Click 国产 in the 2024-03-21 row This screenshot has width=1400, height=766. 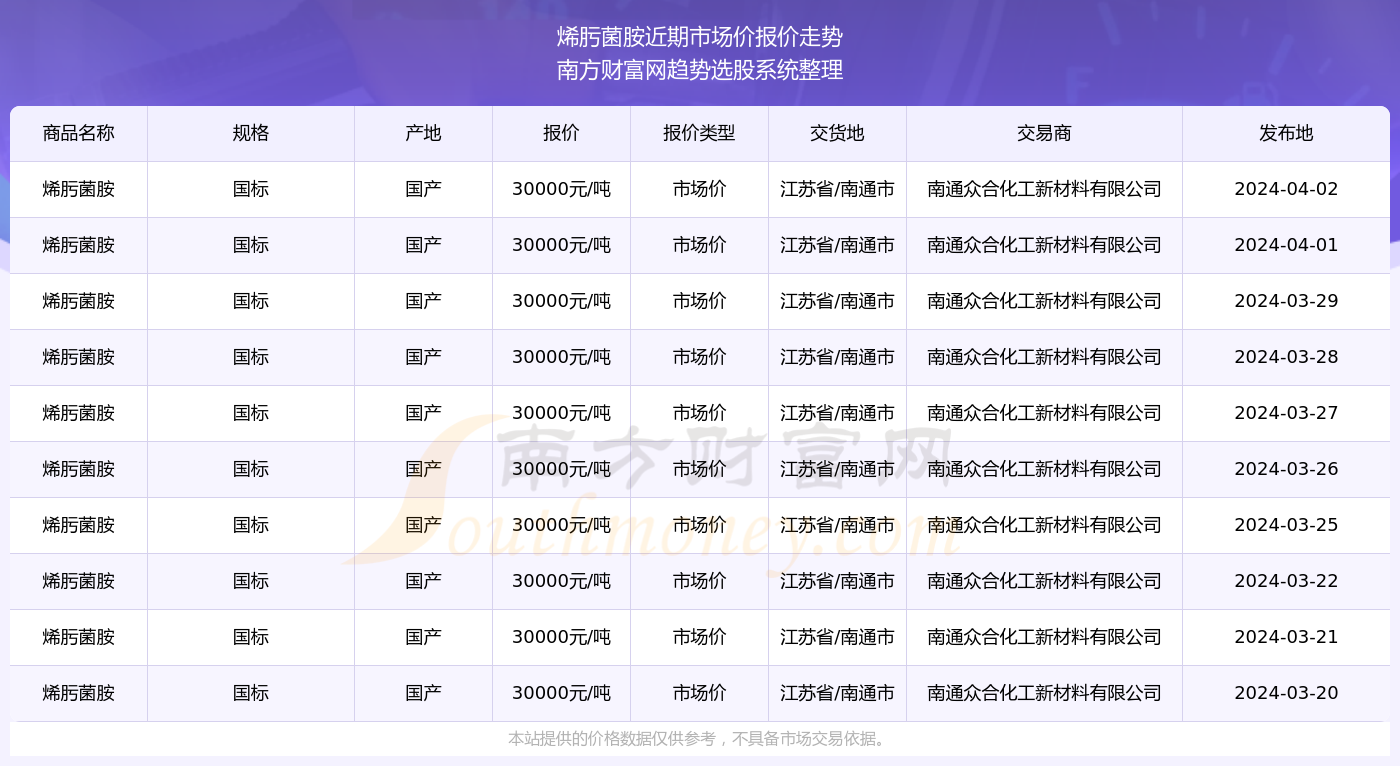(x=423, y=637)
